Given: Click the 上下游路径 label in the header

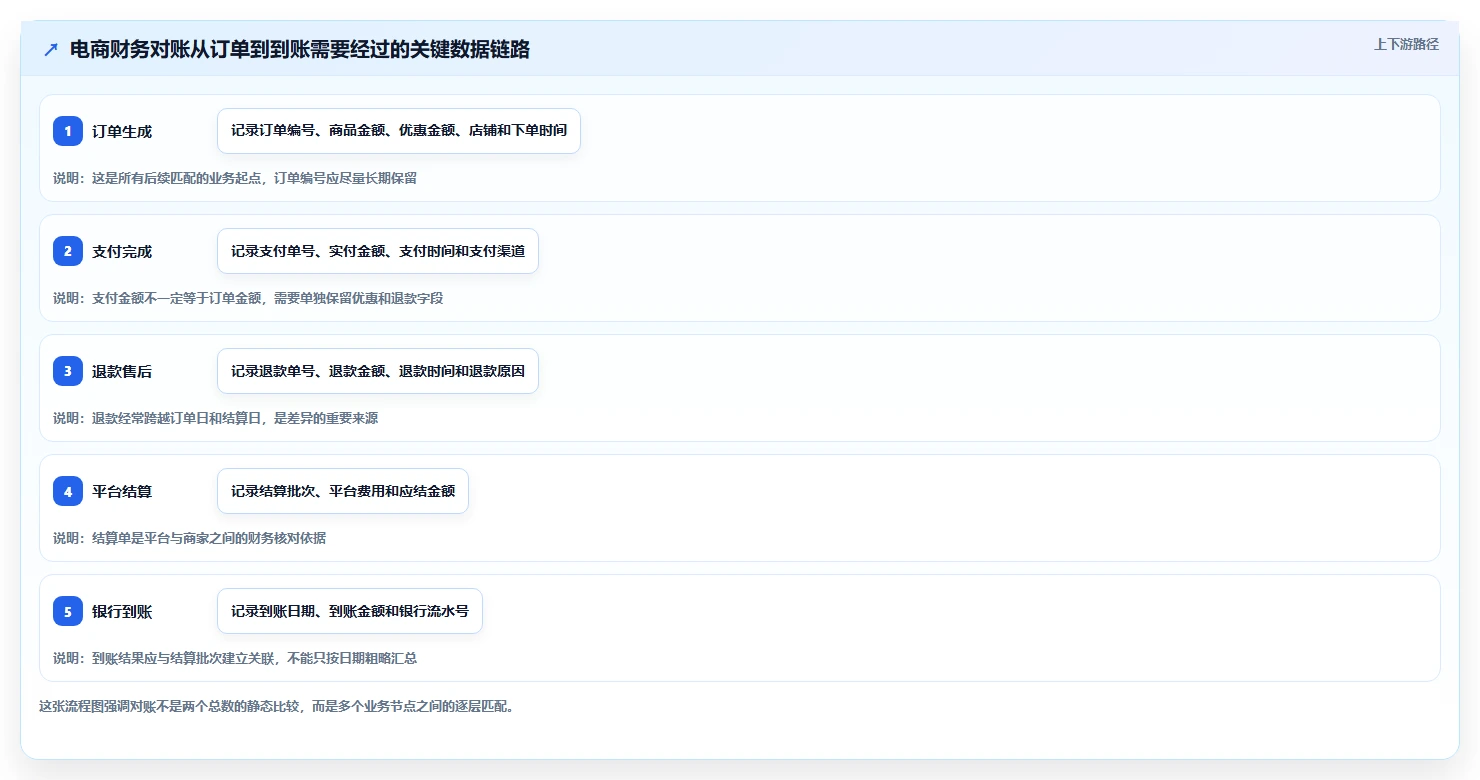Looking at the screenshot, I should [x=1406, y=44].
